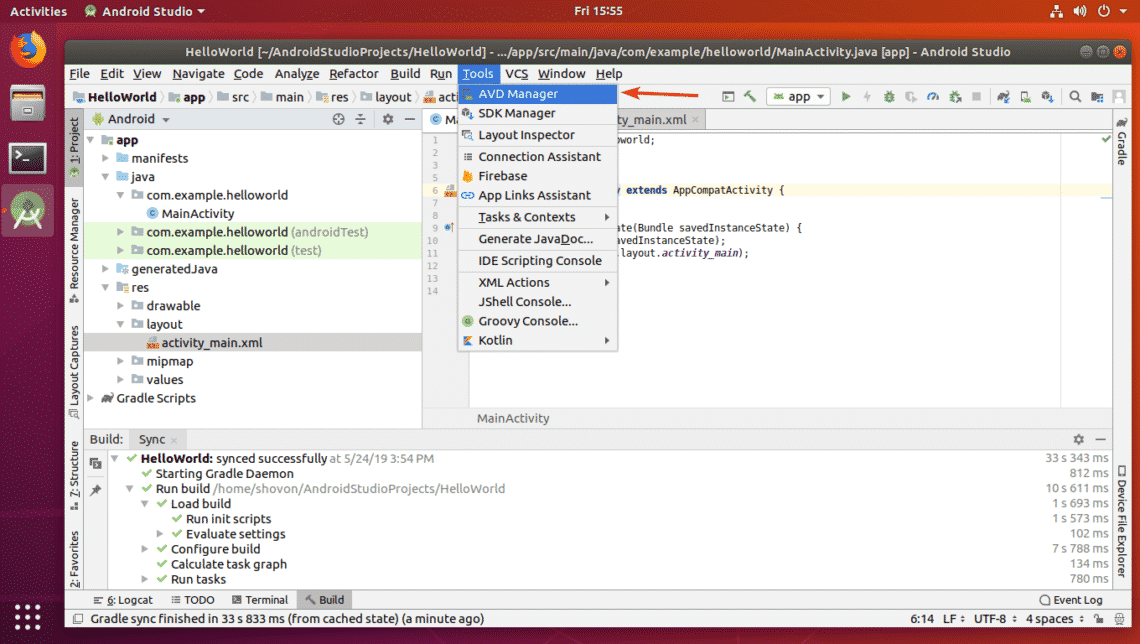
Task: Expand the manifests folder
Action: (x=106, y=158)
